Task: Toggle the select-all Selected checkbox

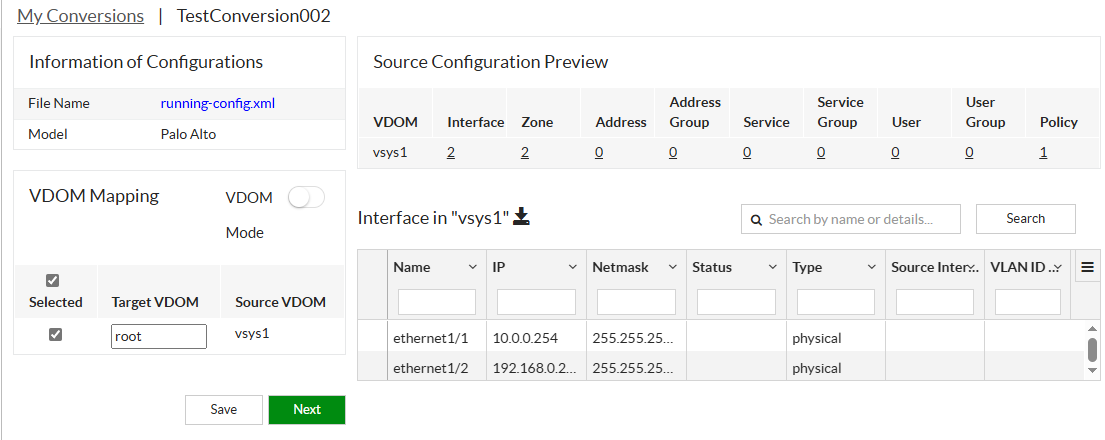Action: pos(53,280)
